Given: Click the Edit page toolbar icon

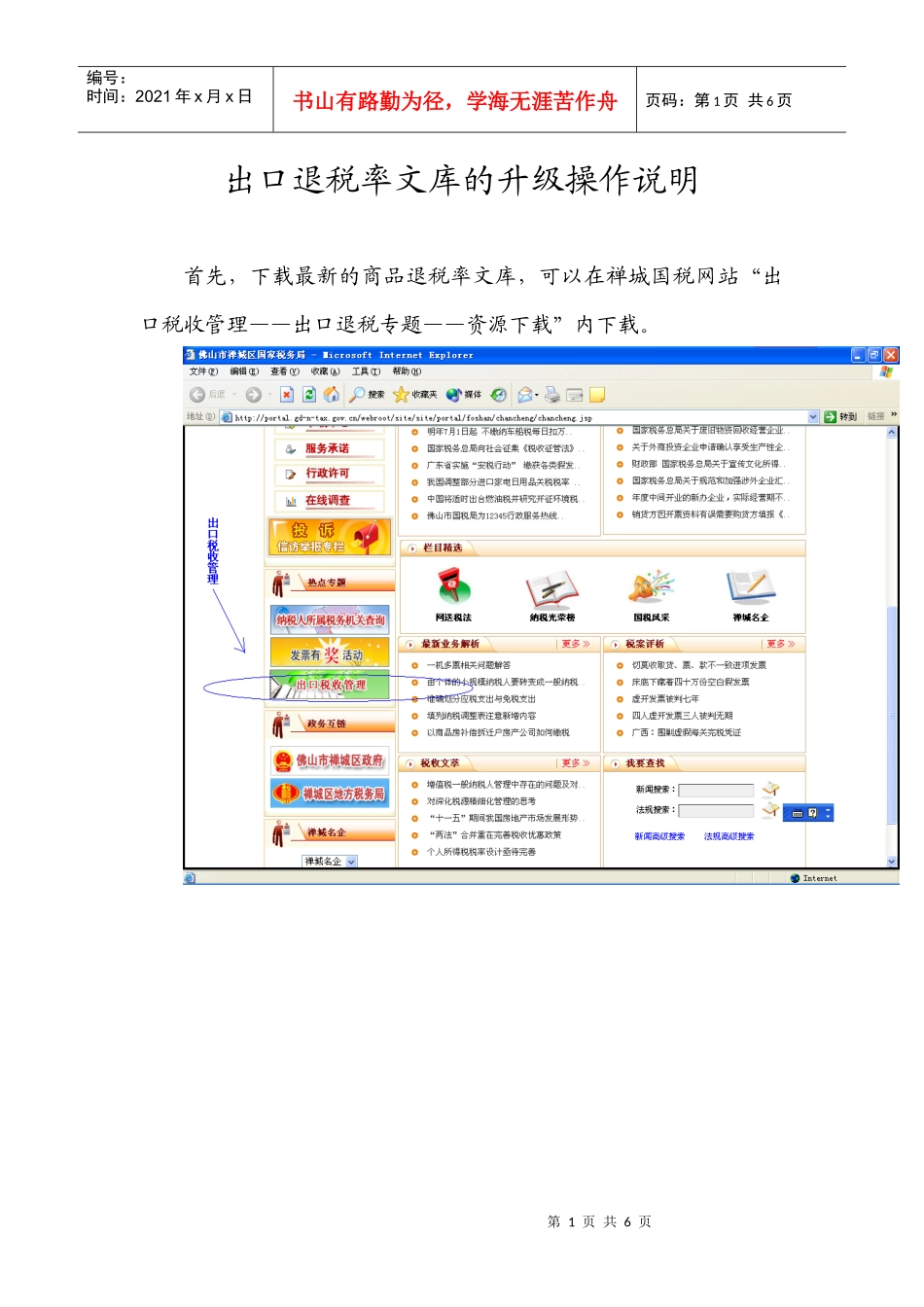Looking at the screenshot, I should point(575,395).
